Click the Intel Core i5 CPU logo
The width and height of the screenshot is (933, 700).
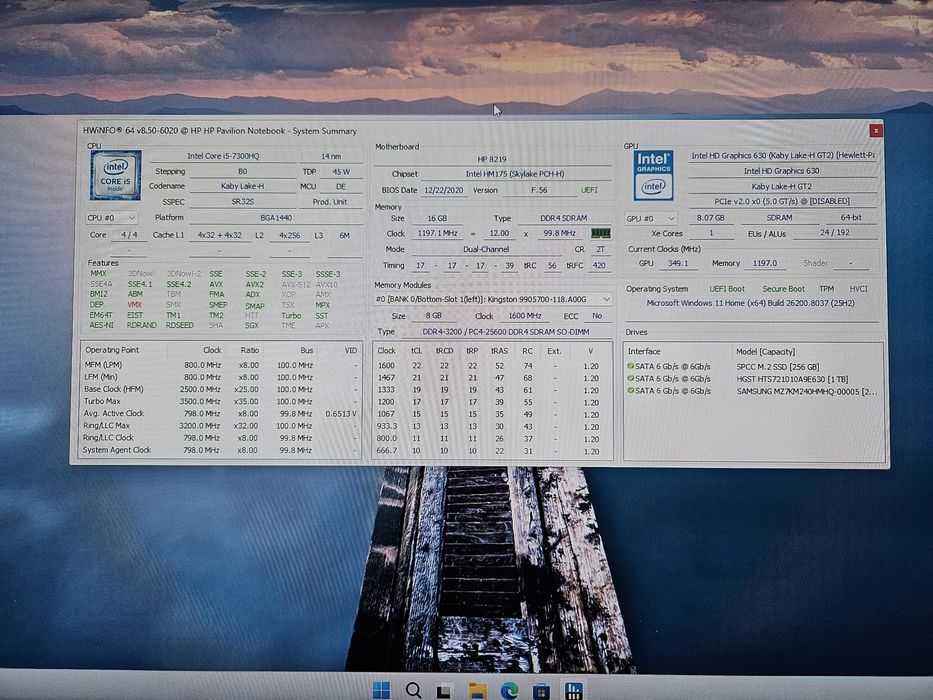[115, 176]
